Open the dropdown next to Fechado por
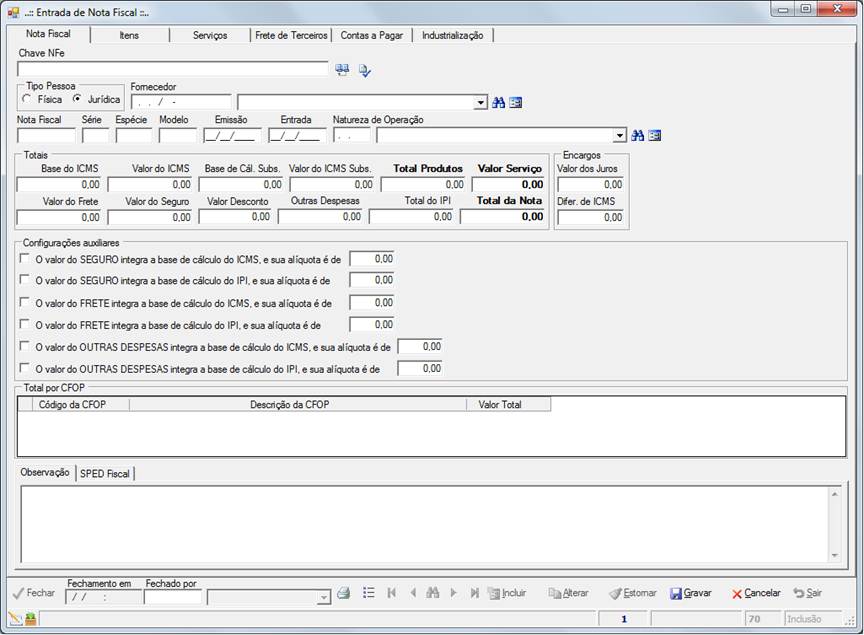 pos(323,597)
